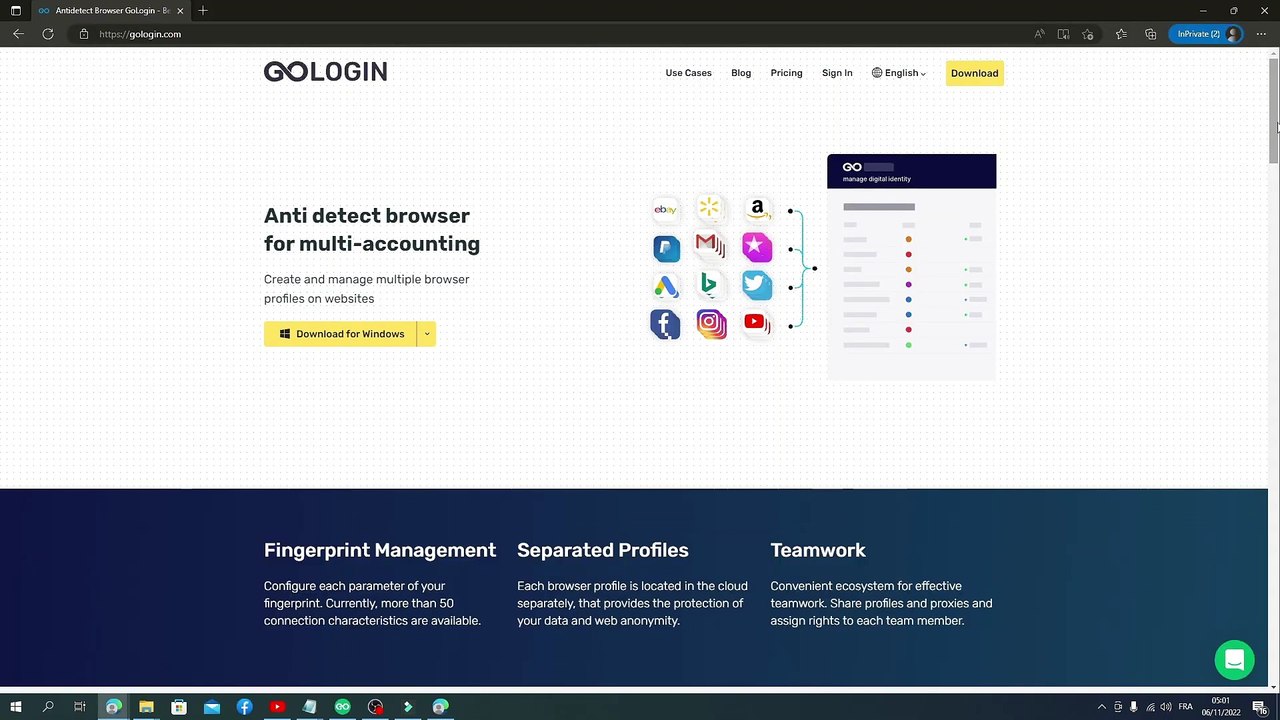Show hidden system tray icons
The height and width of the screenshot is (720, 1280).
(x=1102, y=707)
